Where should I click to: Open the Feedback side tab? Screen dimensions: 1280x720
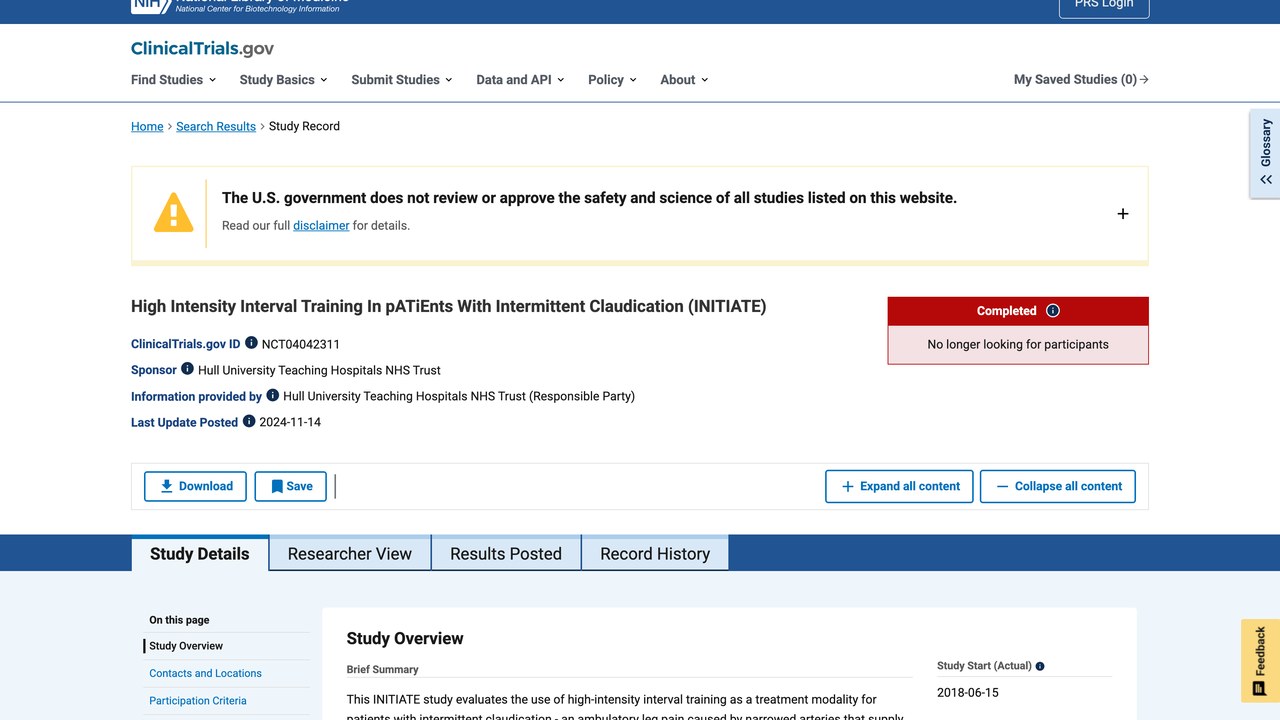(x=1260, y=661)
